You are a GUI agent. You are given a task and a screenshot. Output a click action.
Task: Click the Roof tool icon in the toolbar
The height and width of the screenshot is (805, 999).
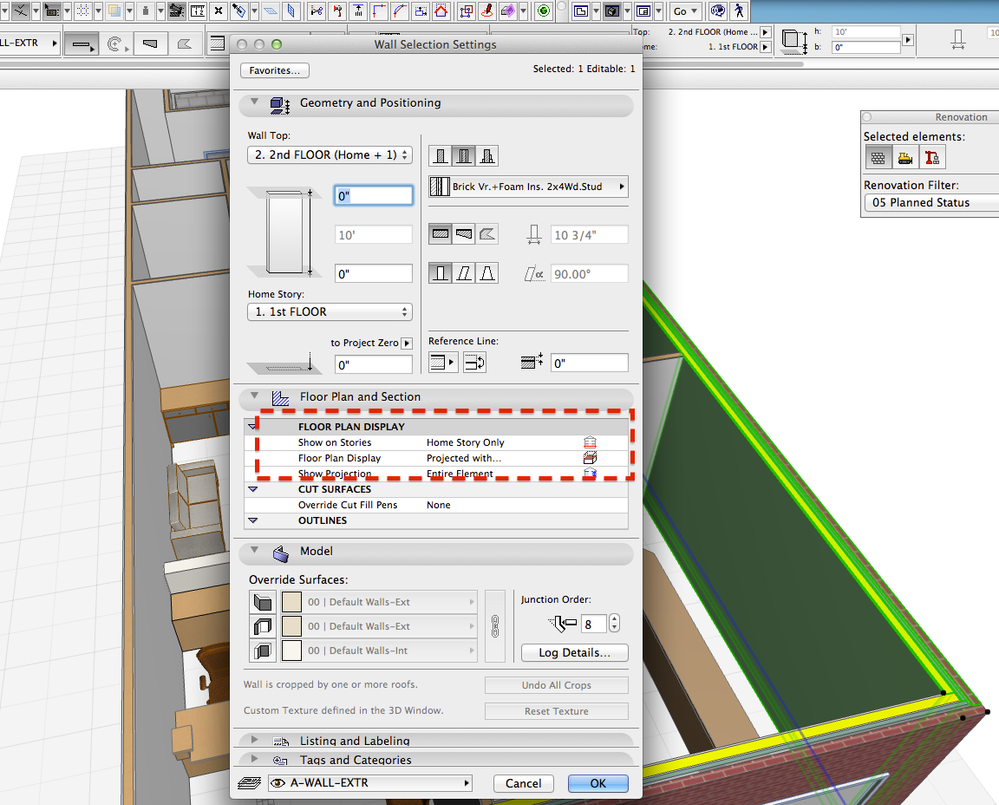click(x=440, y=11)
